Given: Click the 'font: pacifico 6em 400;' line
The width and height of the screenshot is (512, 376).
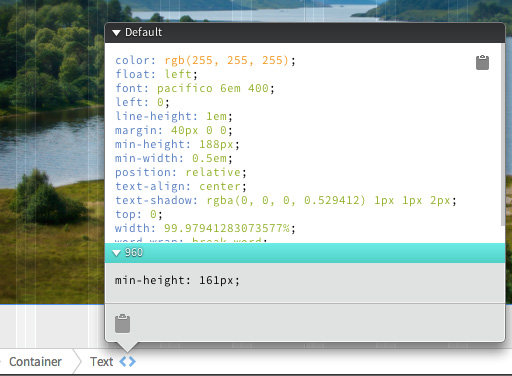Looking at the screenshot, I should point(195,88).
